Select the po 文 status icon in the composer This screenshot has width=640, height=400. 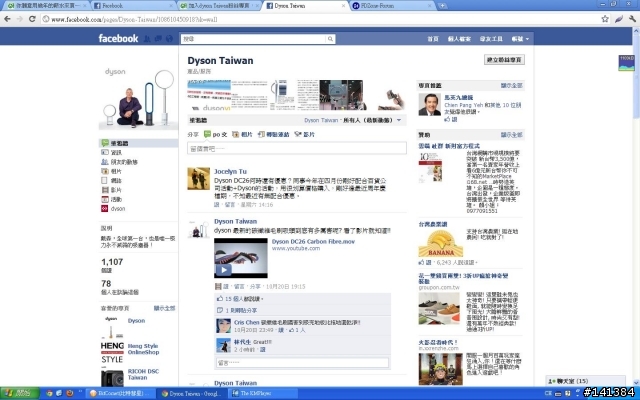(x=207, y=134)
